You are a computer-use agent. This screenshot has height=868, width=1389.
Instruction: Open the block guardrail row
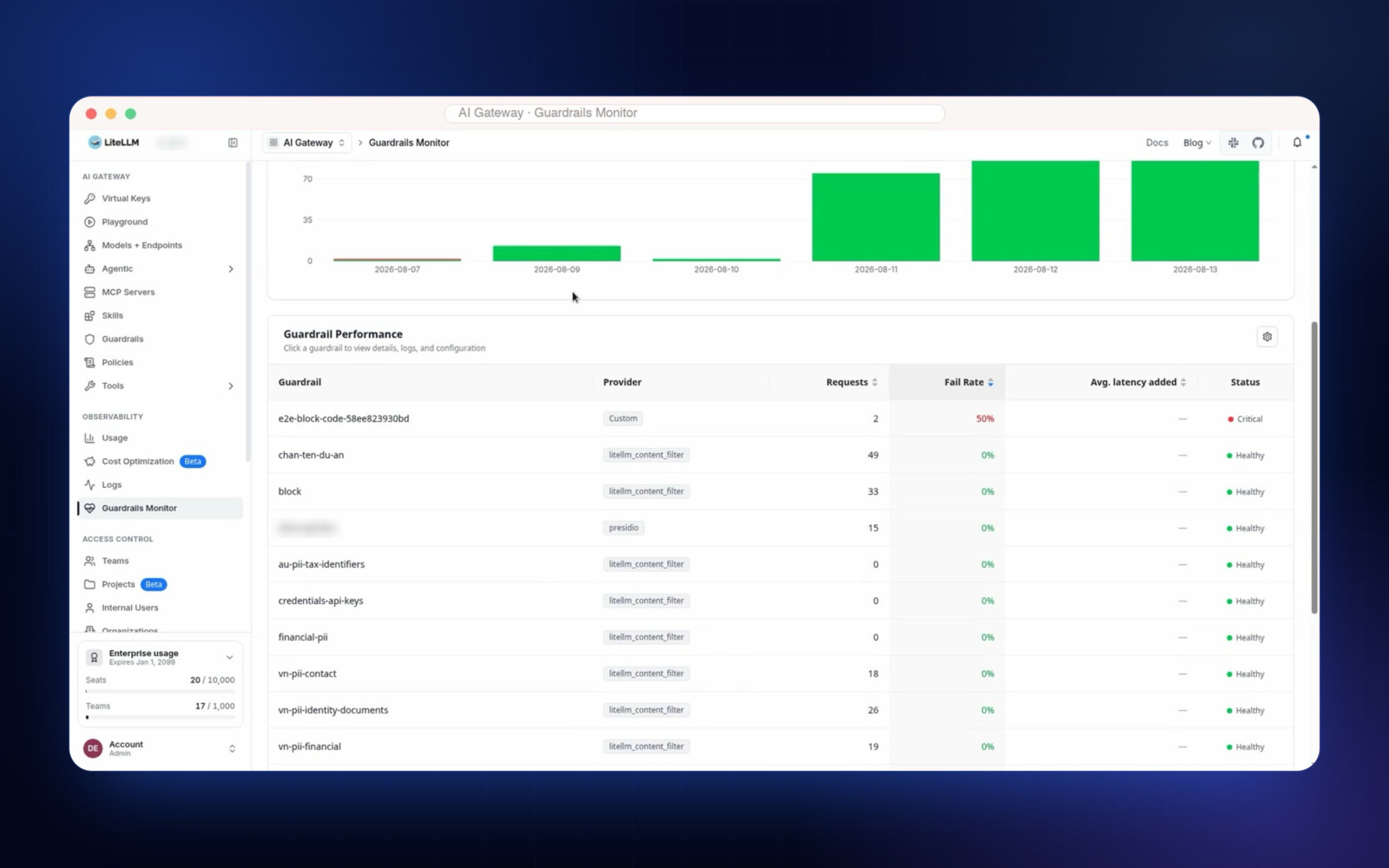[x=780, y=491]
